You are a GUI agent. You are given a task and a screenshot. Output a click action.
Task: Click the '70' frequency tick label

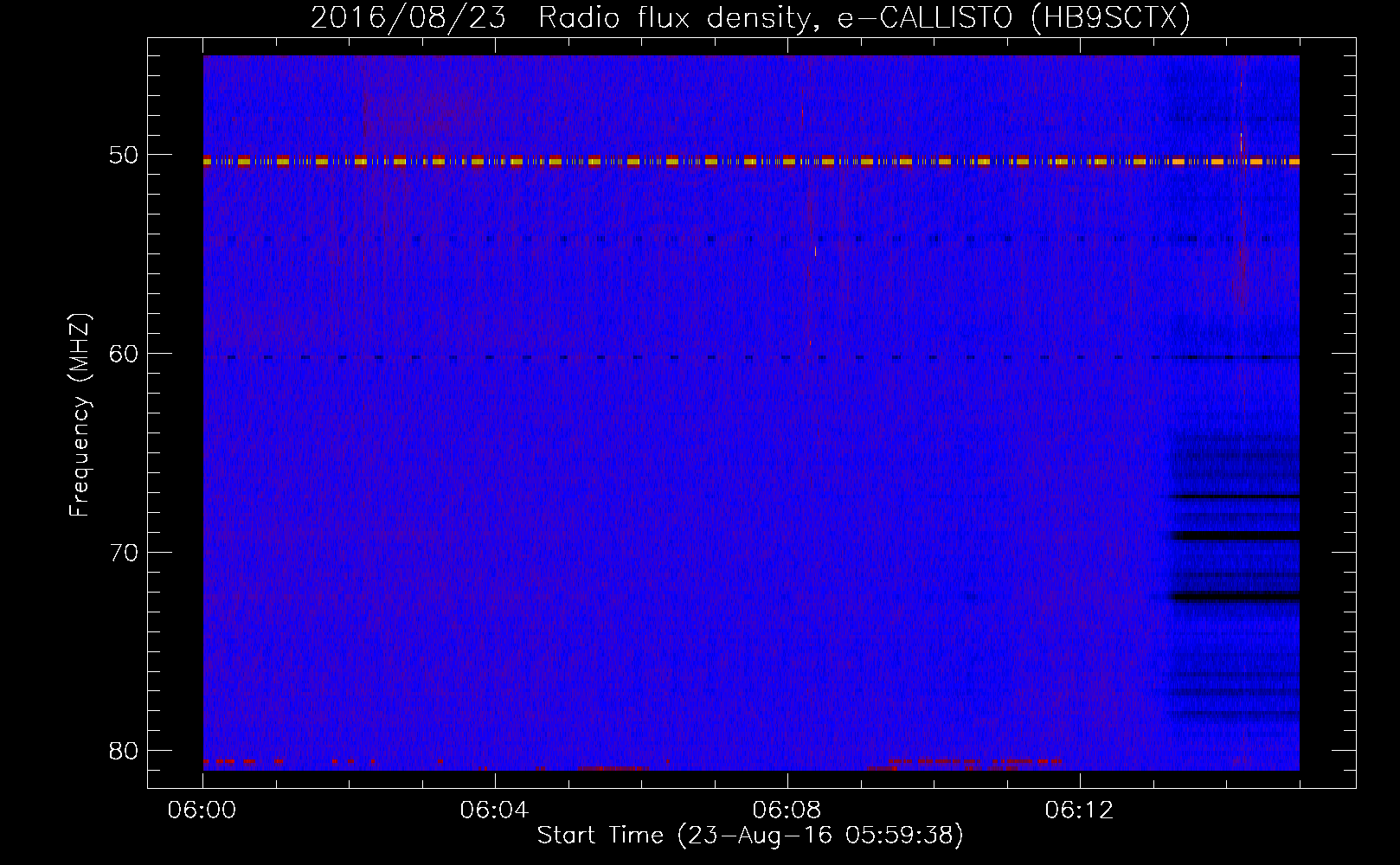click(124, 552)
